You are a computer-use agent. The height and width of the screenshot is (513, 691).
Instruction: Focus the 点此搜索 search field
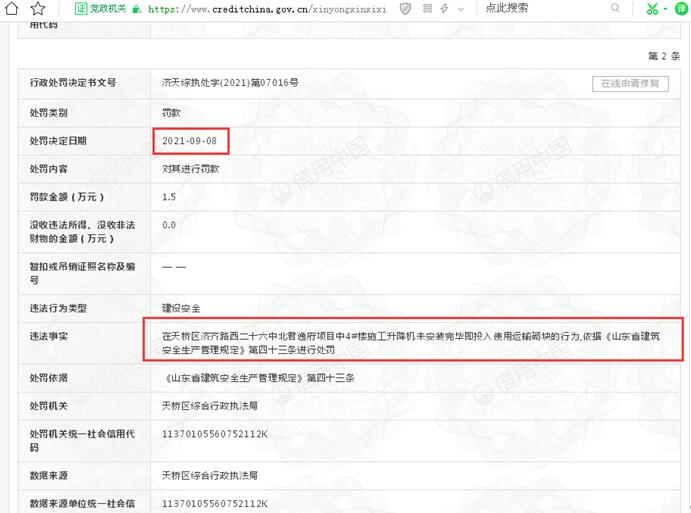pyautogui.click(x=544, y=8)
